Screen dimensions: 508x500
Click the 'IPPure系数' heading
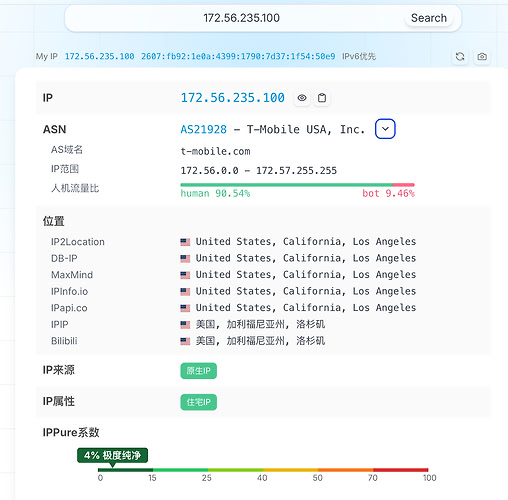coord(71,432)
